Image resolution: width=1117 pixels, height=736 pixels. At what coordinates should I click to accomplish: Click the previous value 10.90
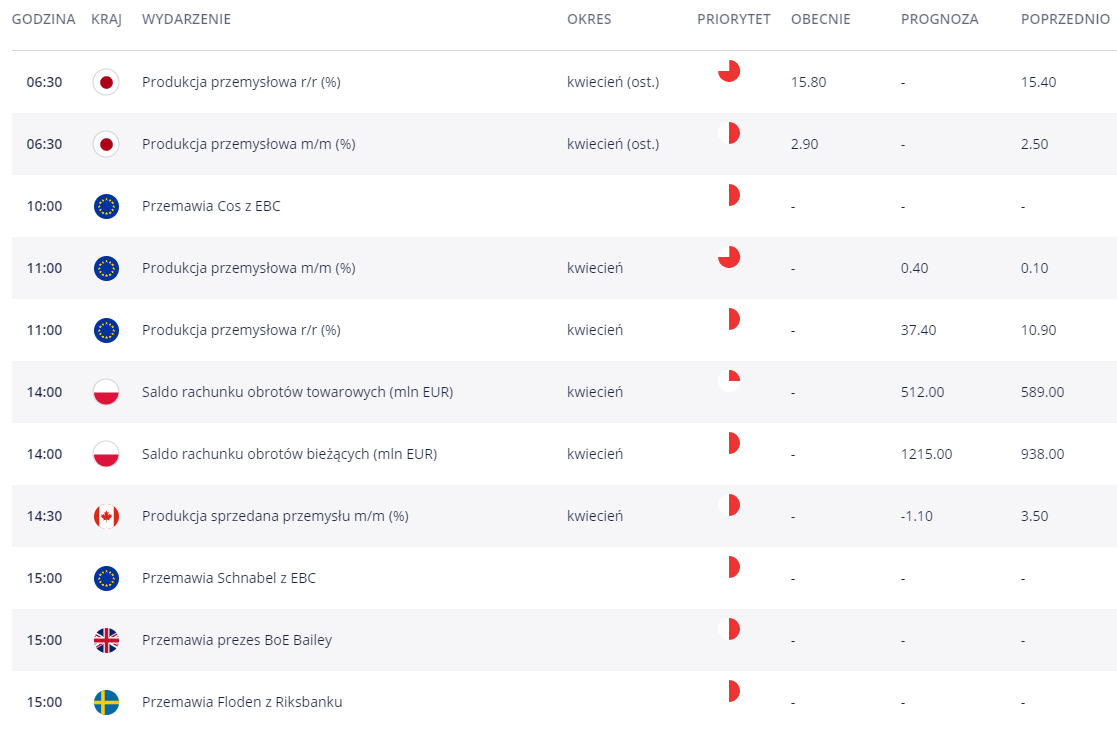[x=1039, y=330]
